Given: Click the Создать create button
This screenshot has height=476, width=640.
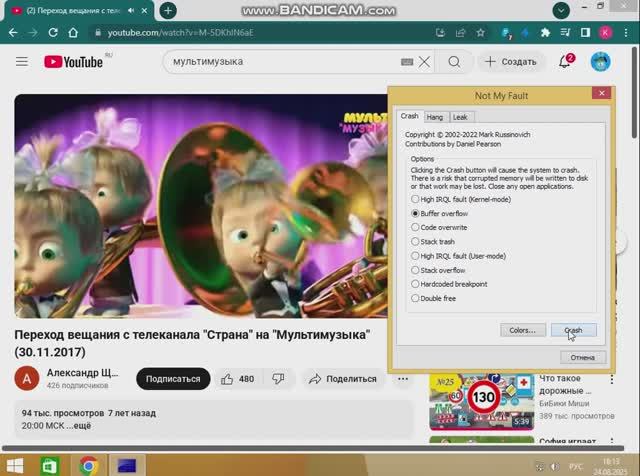Looking at the screenshot, I should tap(511, 62).
